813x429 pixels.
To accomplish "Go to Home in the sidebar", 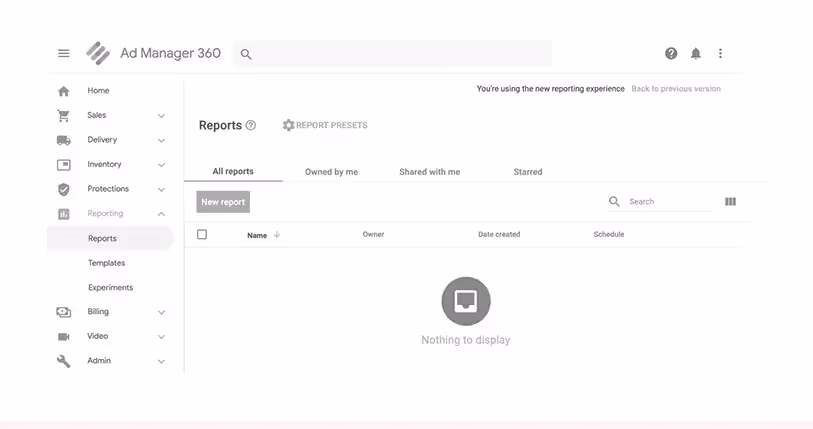I will click(x=98, y=91).
